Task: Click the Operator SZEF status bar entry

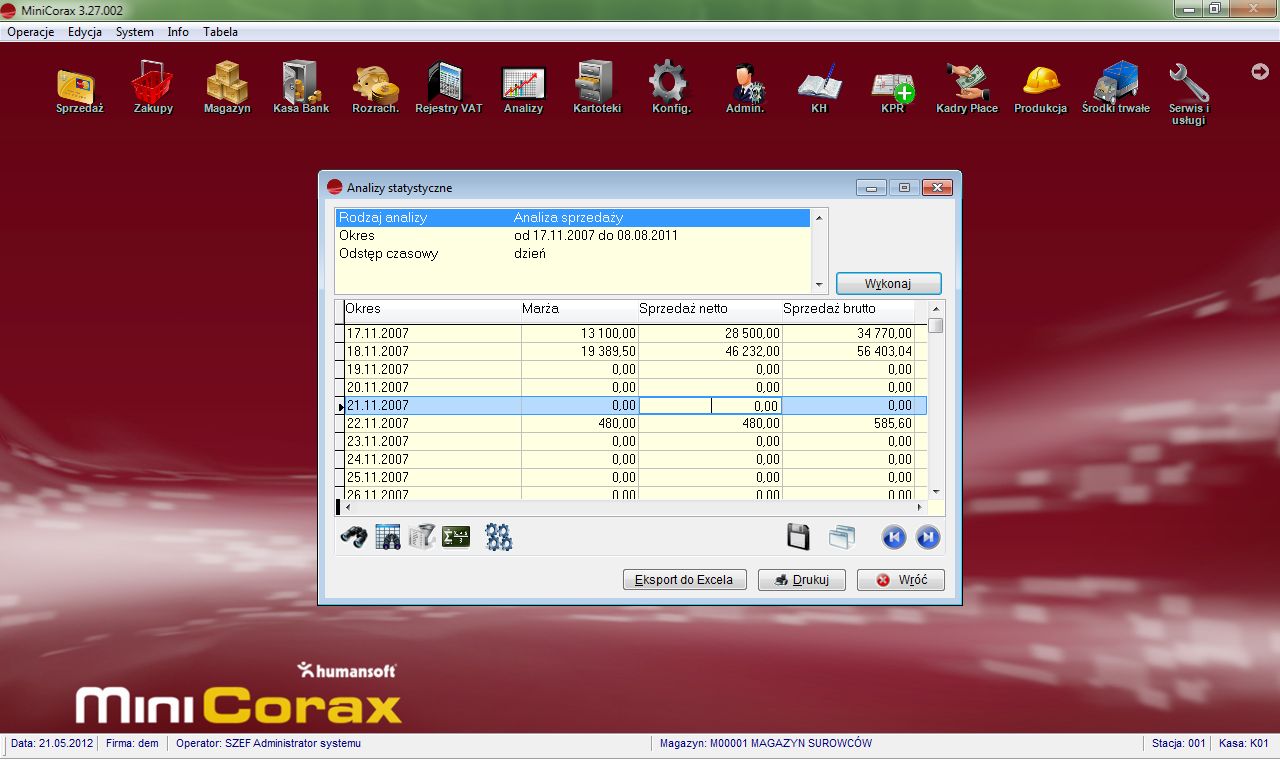Action: (x=268, y=743)
